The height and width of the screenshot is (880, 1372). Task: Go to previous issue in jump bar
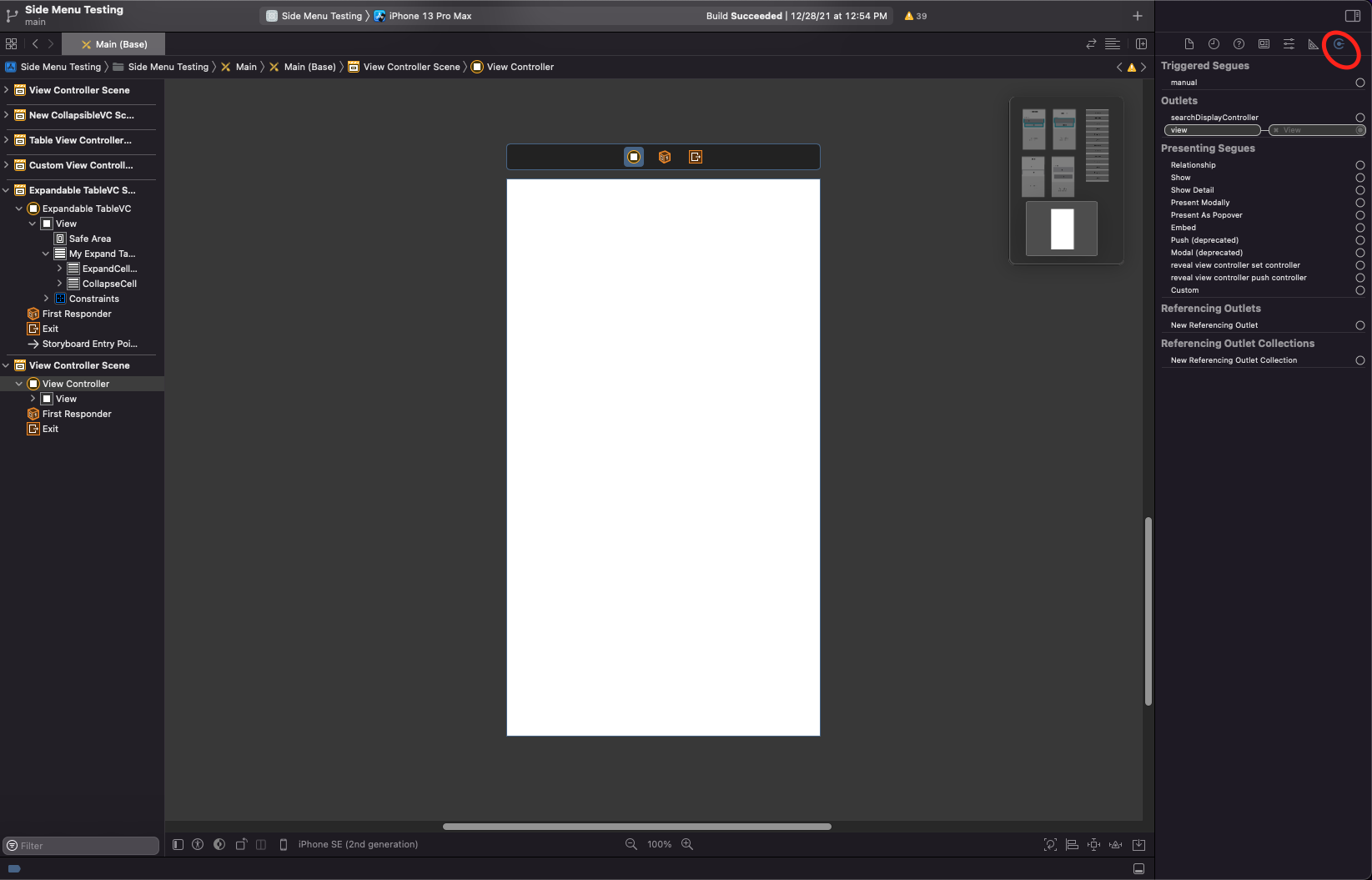coord(1119,68)
